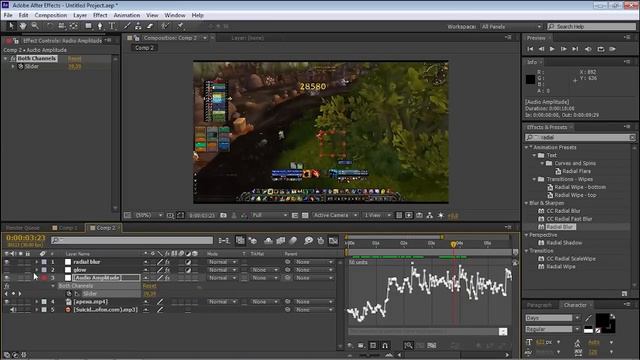
Task: Click the timeline current time indicator
Action: pyautogui.click(x=453, y=244)
